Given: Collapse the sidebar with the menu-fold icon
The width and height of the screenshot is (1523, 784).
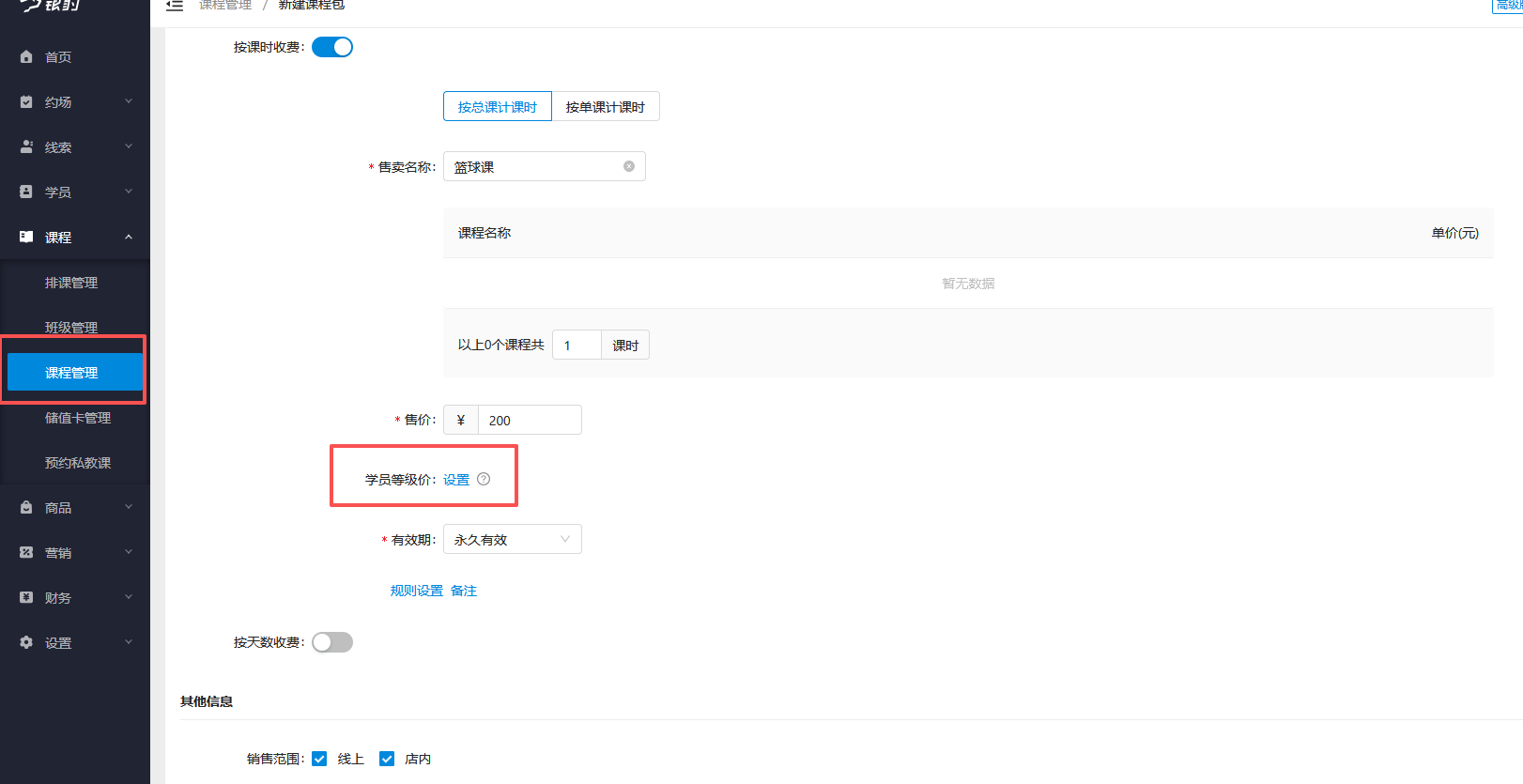Looking at the screenshot, I should [175, 6].
